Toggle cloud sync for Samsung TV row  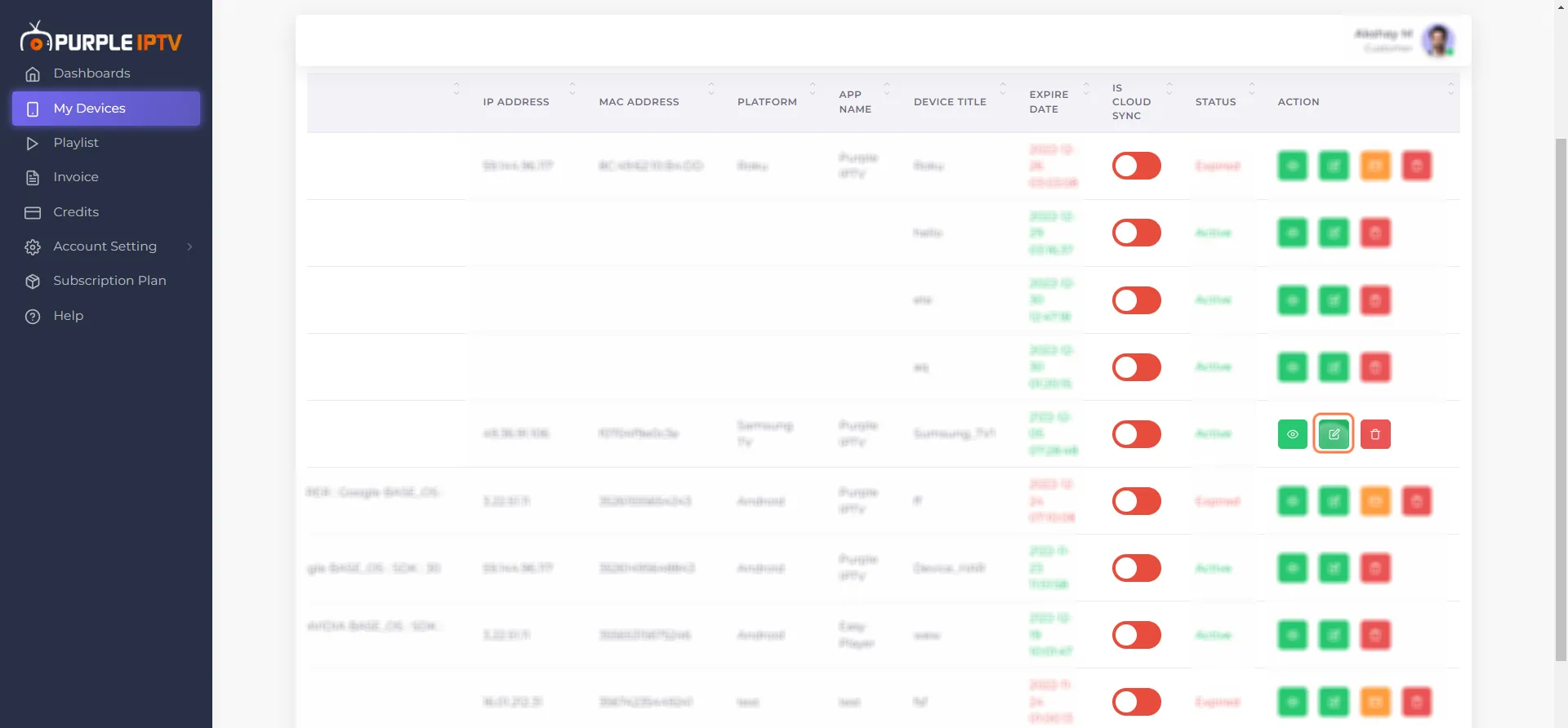[x=1136, y=434]
